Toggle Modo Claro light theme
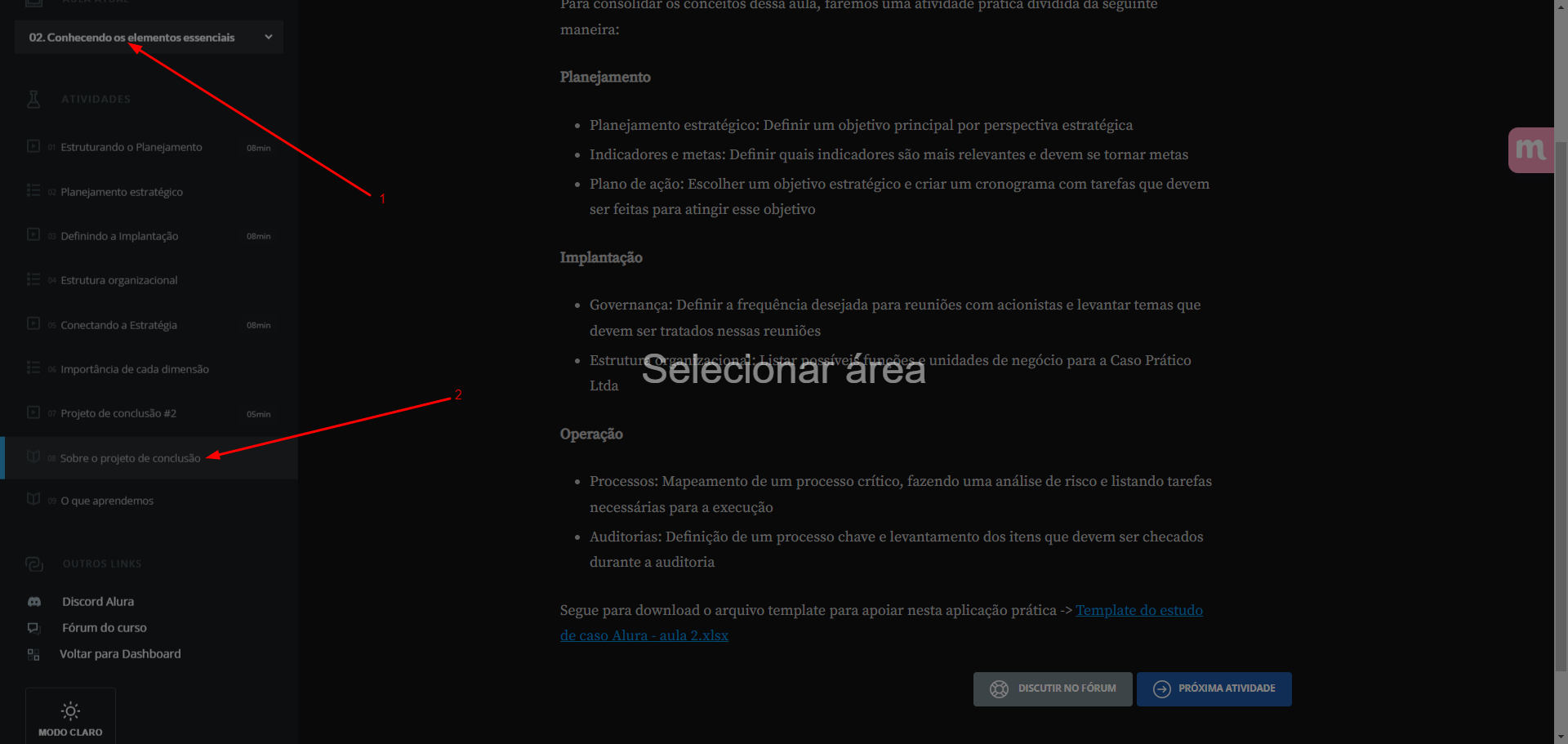This screenshot has height=744, width=1568. (x=70, y=716)
